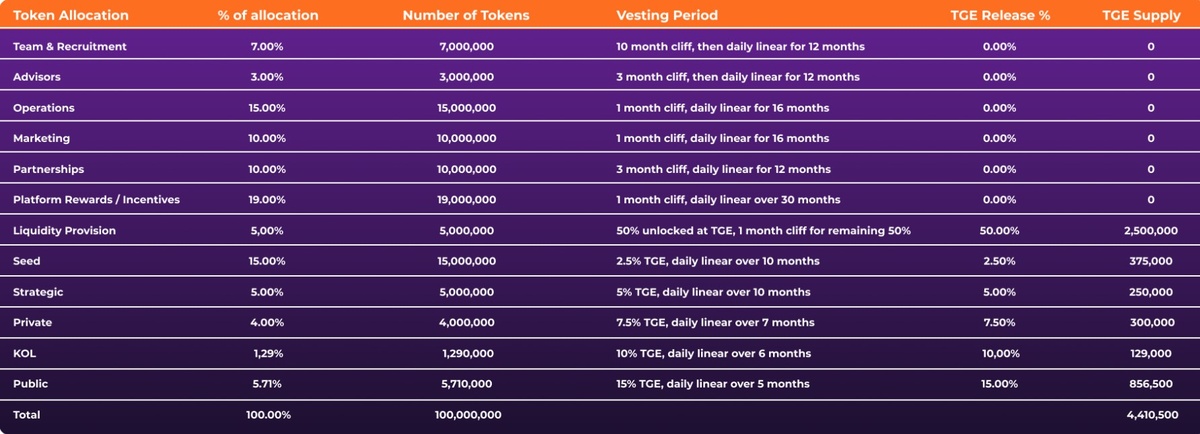The width and height of the screenshot is (1200, 434).
Task: Click total TGE supply value 4,410,500
Action: tap(1150, 414)
